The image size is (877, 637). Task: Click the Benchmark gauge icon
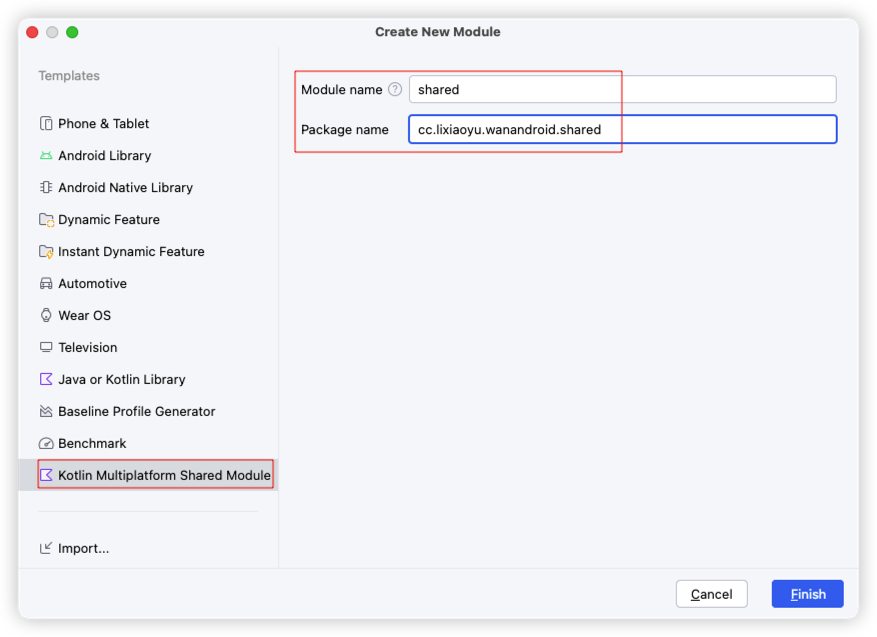(46, 444)
